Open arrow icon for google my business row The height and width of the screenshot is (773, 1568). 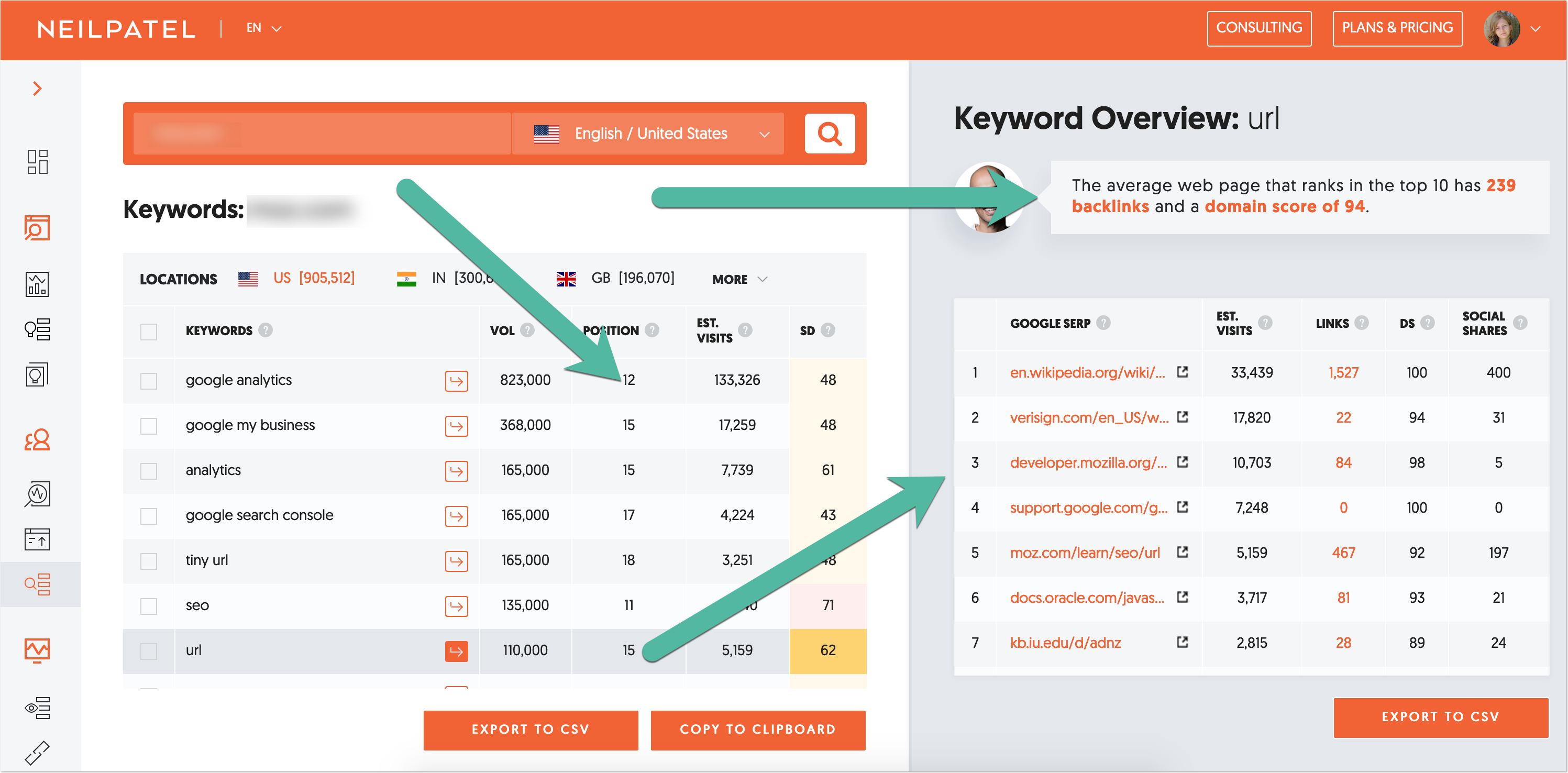(457, 426)
